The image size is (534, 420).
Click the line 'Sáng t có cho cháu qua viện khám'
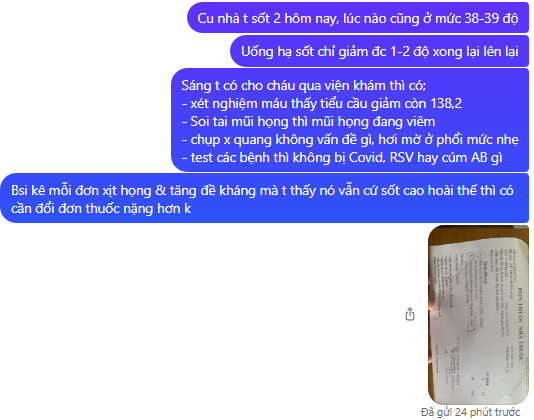click(x=303, y=85)
